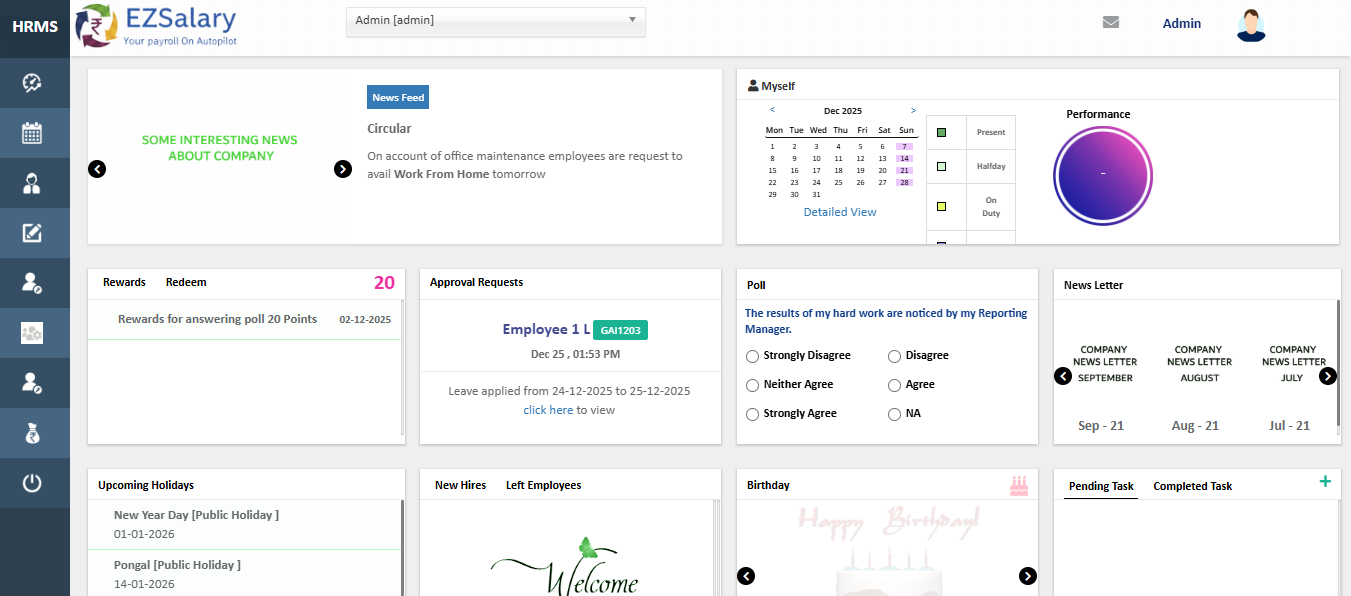
Task: Click the pencil edit sidebar icon
Action: (x=32, y=233)
